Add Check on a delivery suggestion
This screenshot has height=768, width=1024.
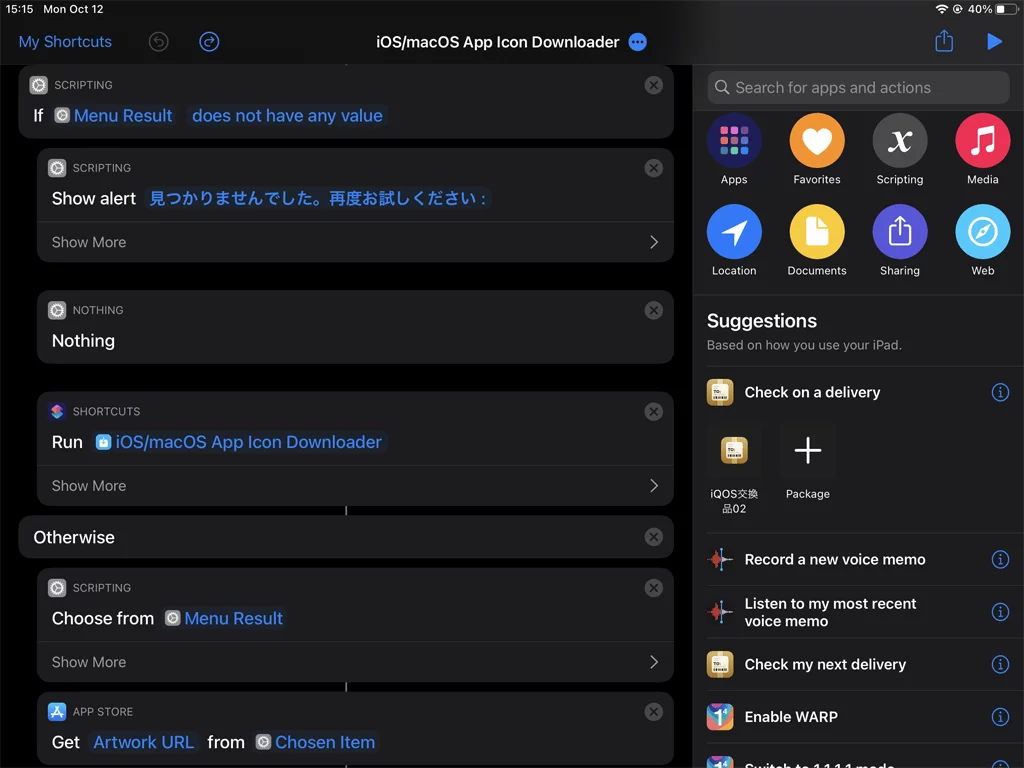point(812,392)
